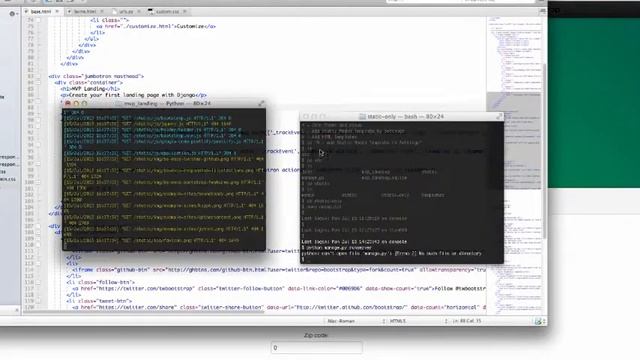Collapse the follow-btn li fold at line 116
The width and height of the screenshot is (640, 360).
pos(39,282)
